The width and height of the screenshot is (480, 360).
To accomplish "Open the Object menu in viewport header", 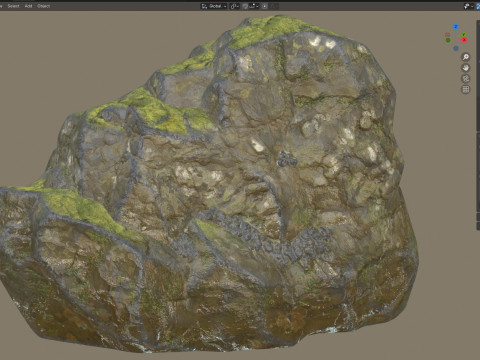I will [x=44, y=6].
